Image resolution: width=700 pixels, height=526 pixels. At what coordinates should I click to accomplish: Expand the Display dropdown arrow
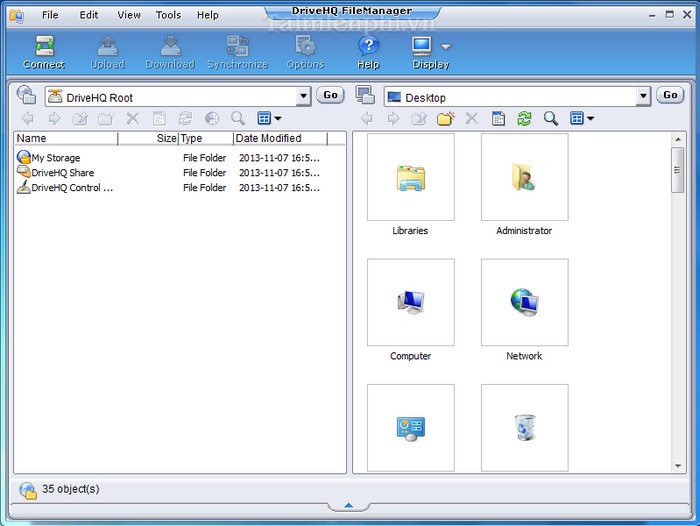point(446,46)
